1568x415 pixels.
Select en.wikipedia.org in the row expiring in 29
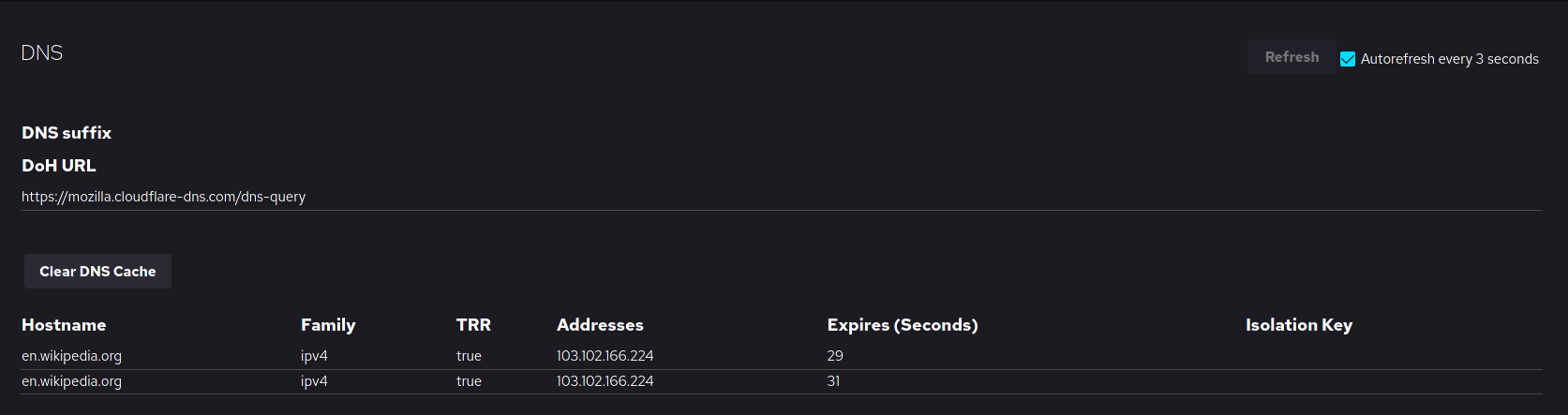(72, 356)
